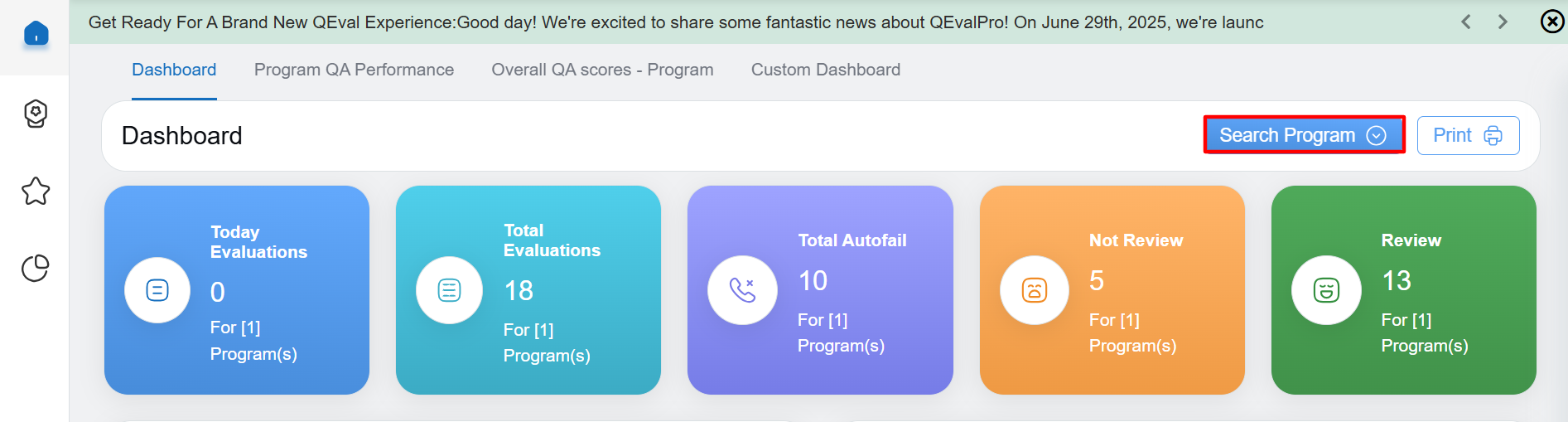
Task: Show previous announcement with left chevron
Action: [1466, 22]
